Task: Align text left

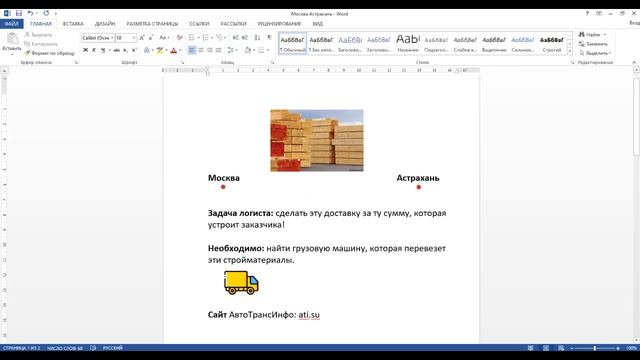Action: [192, 50]
